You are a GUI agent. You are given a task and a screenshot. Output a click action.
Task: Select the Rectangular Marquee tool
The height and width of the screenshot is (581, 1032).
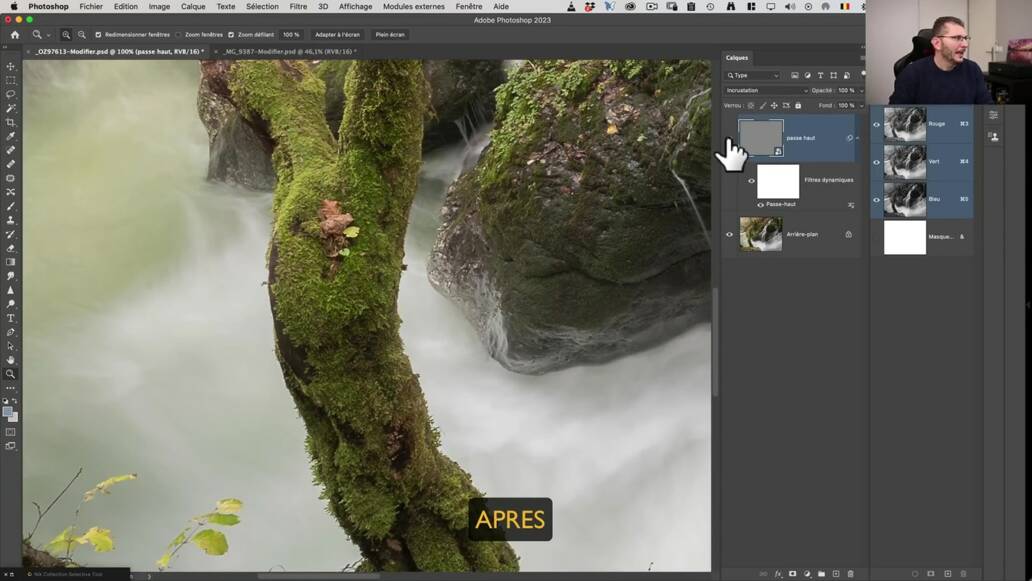tap(11, 80)
